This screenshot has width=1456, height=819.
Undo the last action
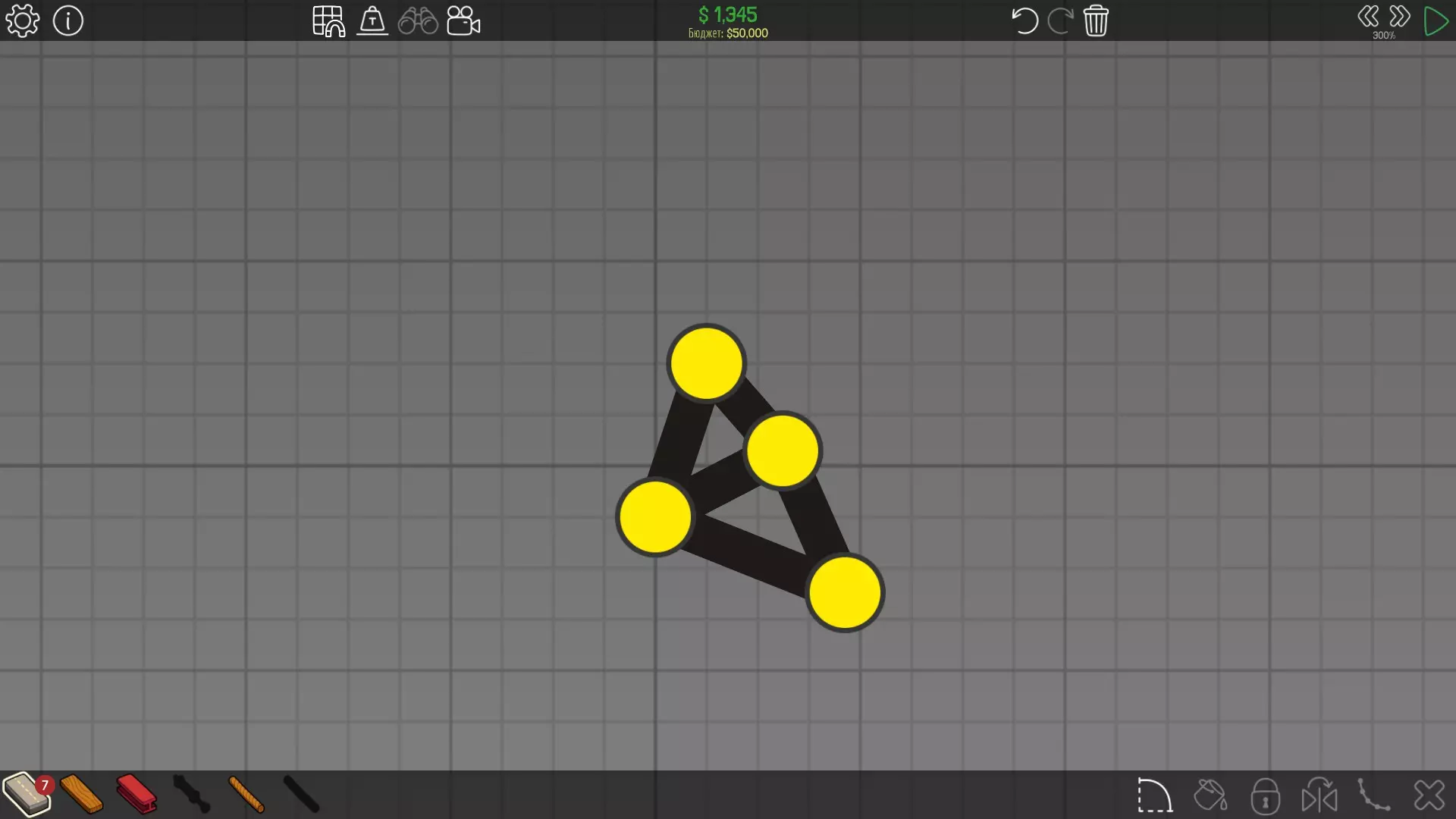tap(1025, 20)
